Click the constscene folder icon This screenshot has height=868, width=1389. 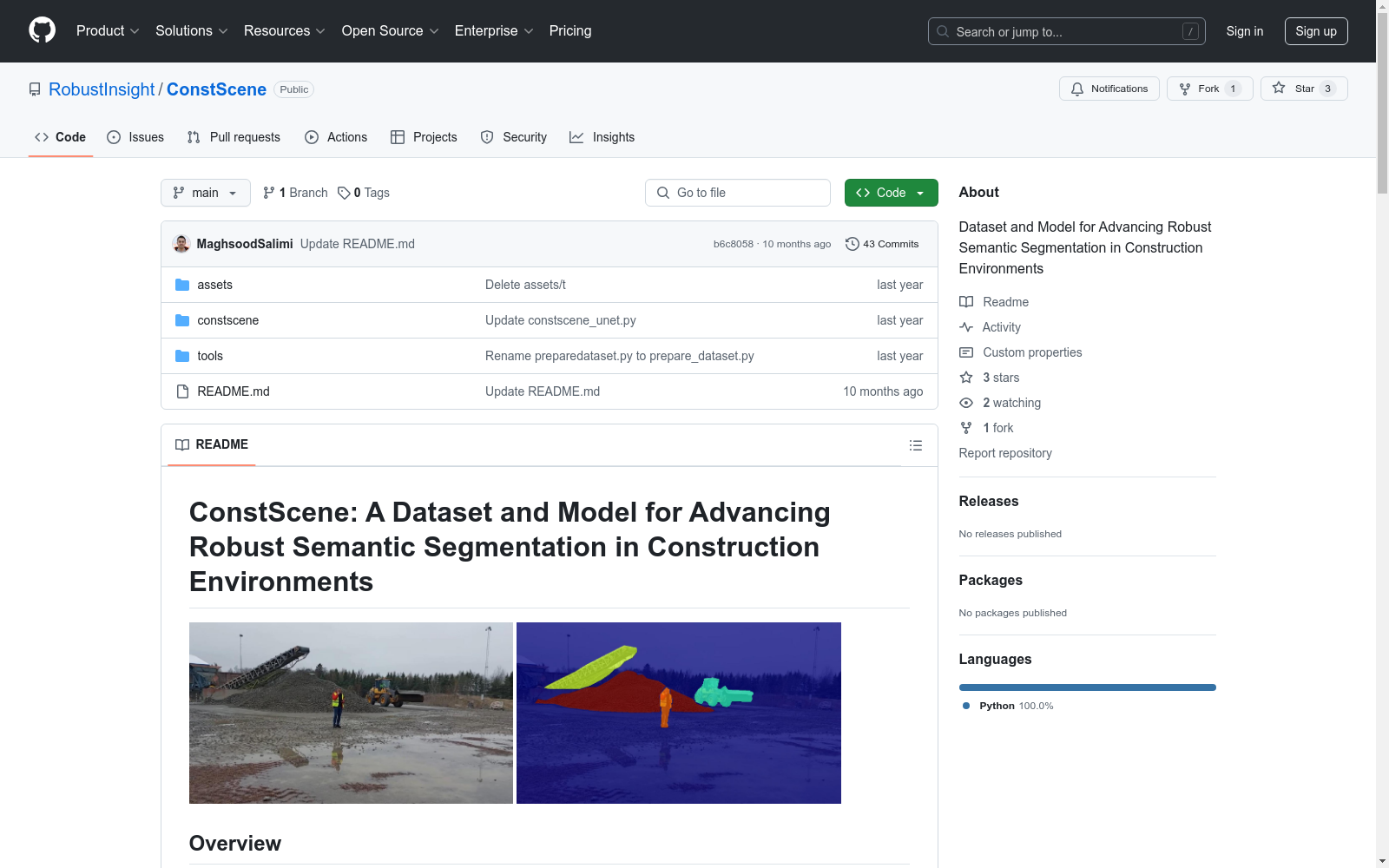coord(182,320)
